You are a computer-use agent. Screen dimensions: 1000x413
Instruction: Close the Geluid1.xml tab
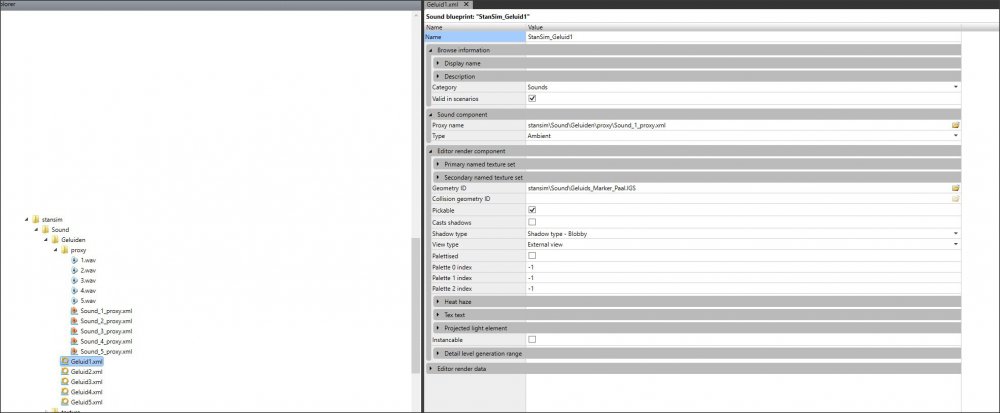(x=466, y=5)
